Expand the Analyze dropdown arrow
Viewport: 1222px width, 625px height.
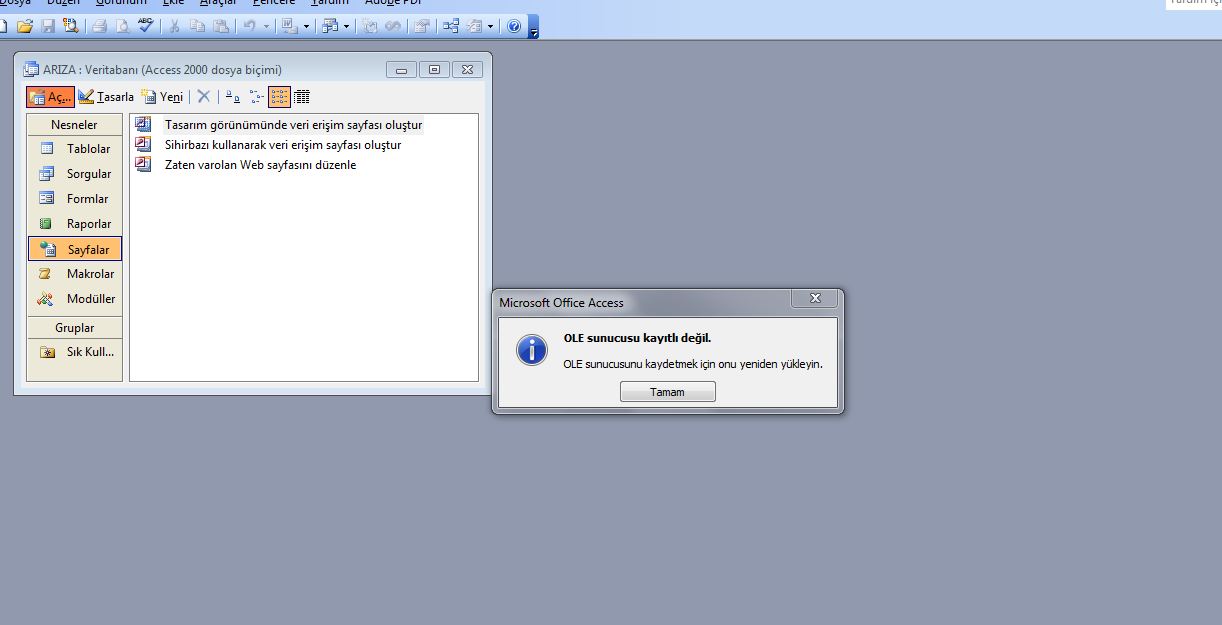pyautogui.click(x=346, y=26)
